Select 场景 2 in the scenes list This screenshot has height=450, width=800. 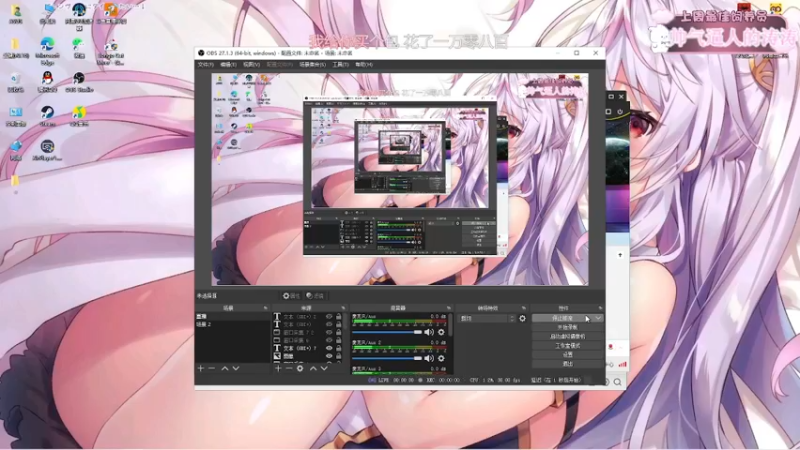click(233, 324)
